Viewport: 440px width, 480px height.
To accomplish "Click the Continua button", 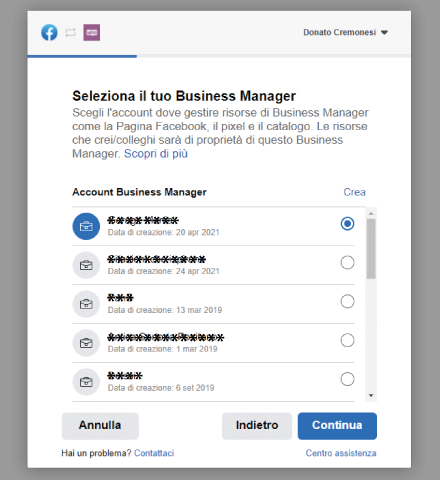I will tap(337, 426).
